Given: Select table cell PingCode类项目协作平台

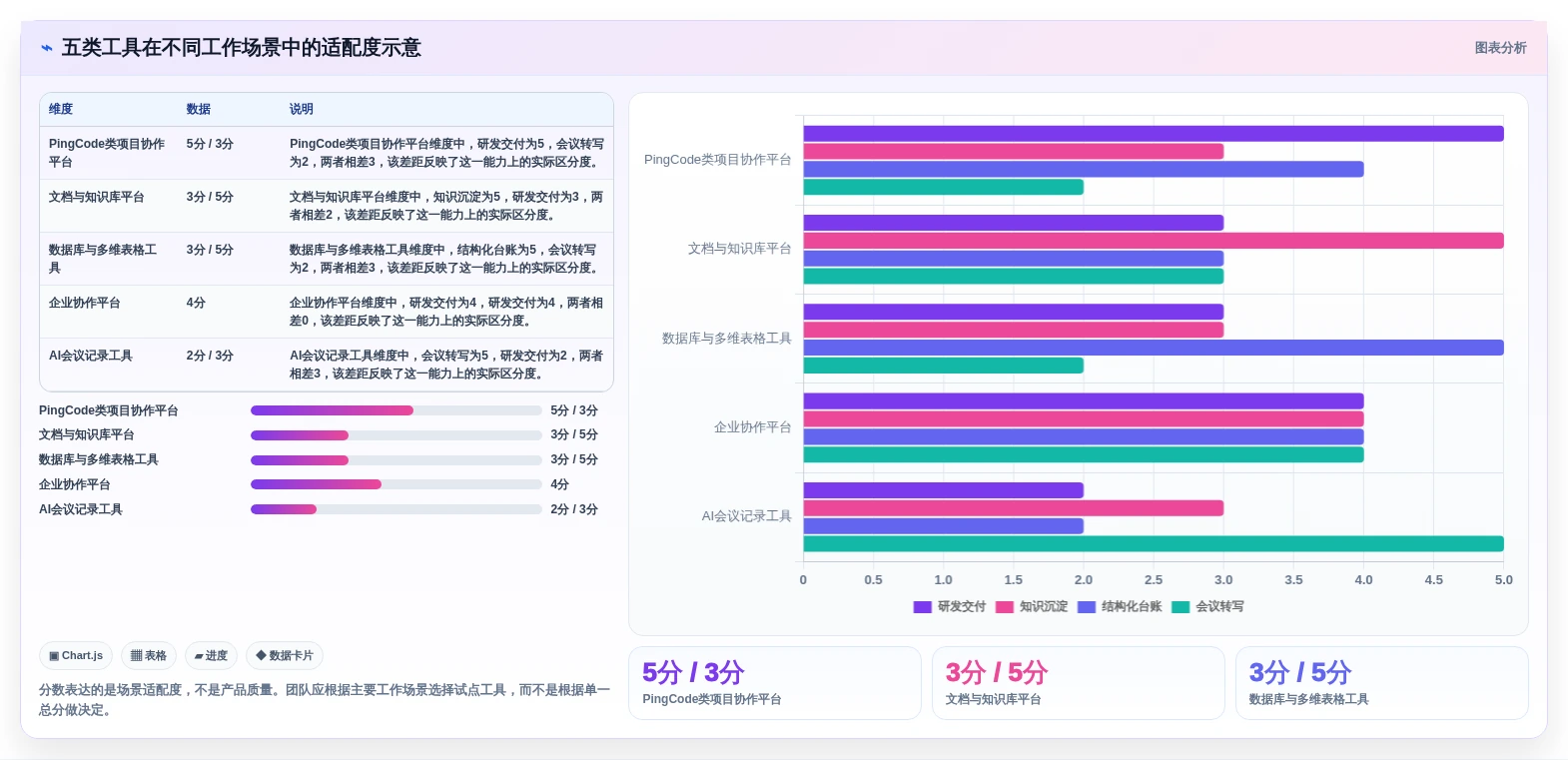Looking at the screenshot, I should point(108,153).
